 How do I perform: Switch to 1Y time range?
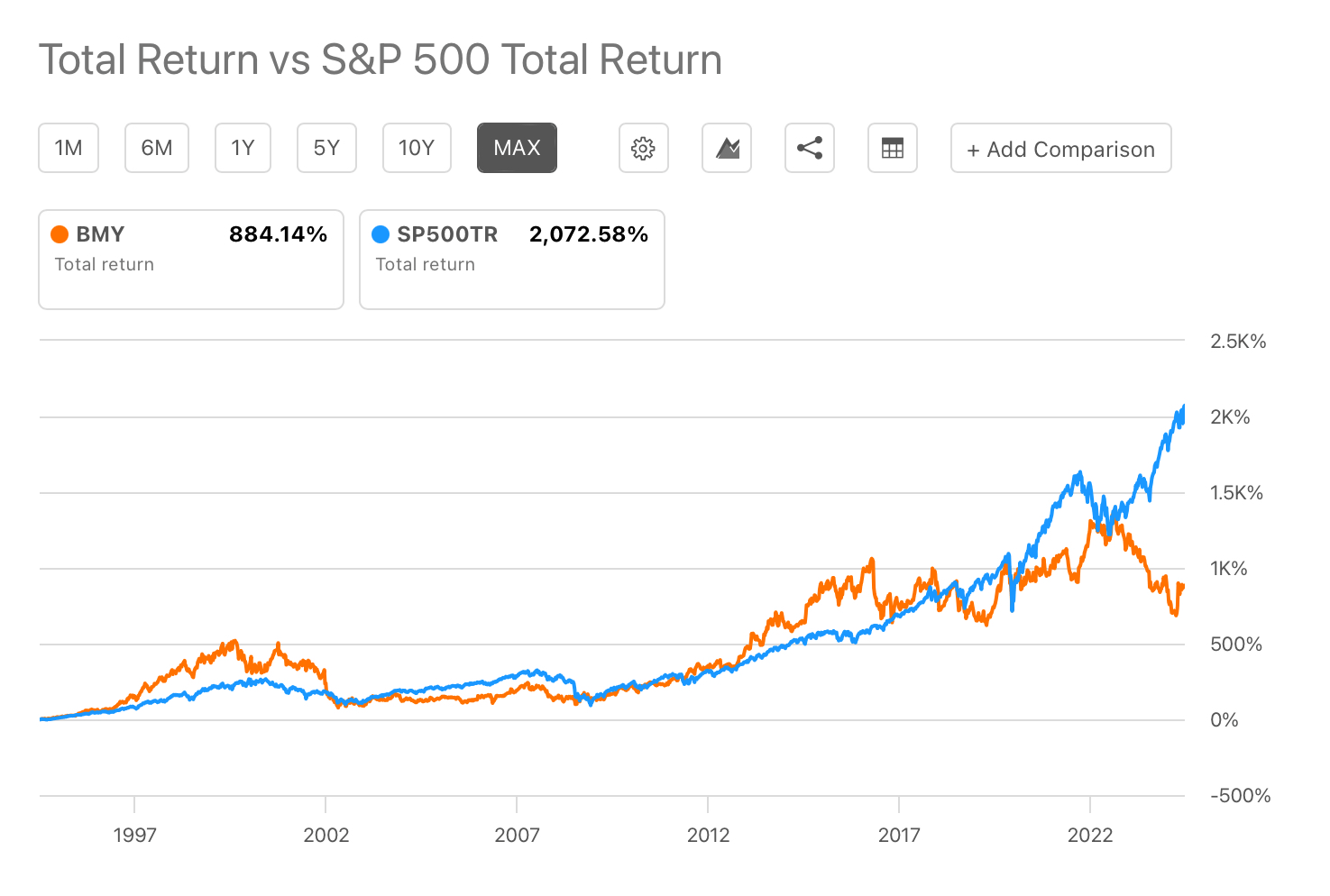pyautogui.click(x=243, y=148)
